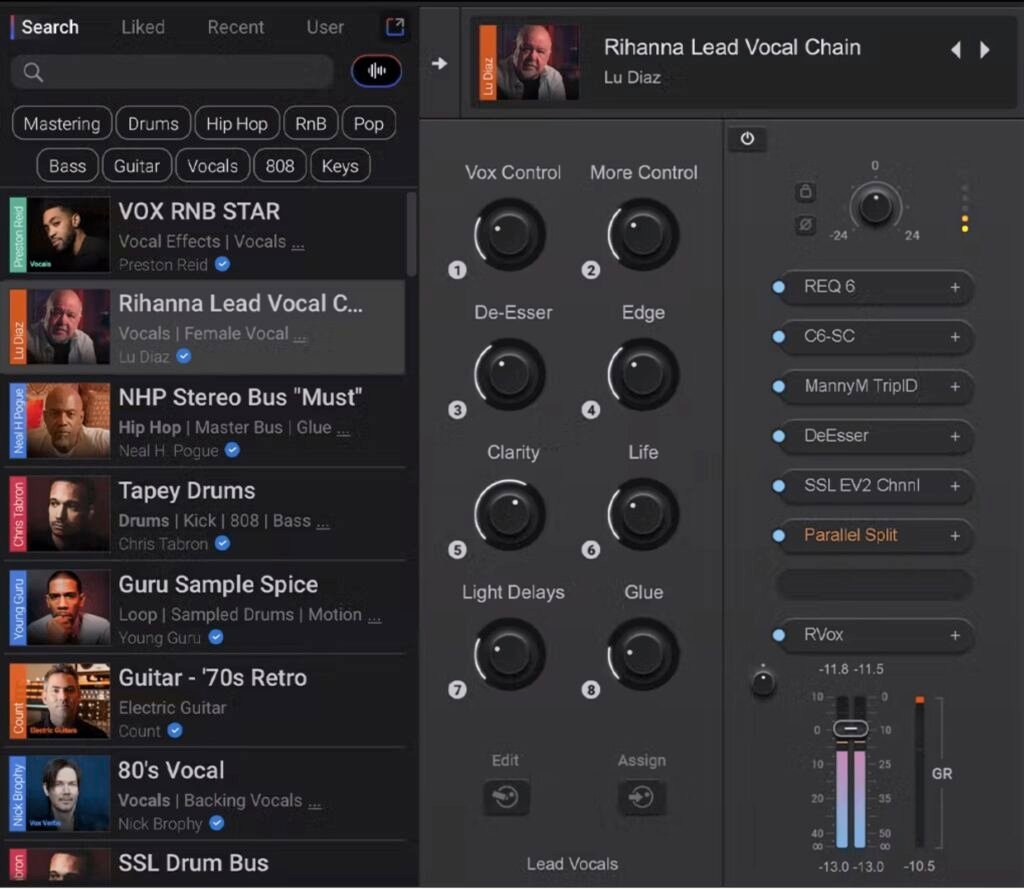
Task: Filter presets by Vocals tag
Action: [x=213, y=166]
